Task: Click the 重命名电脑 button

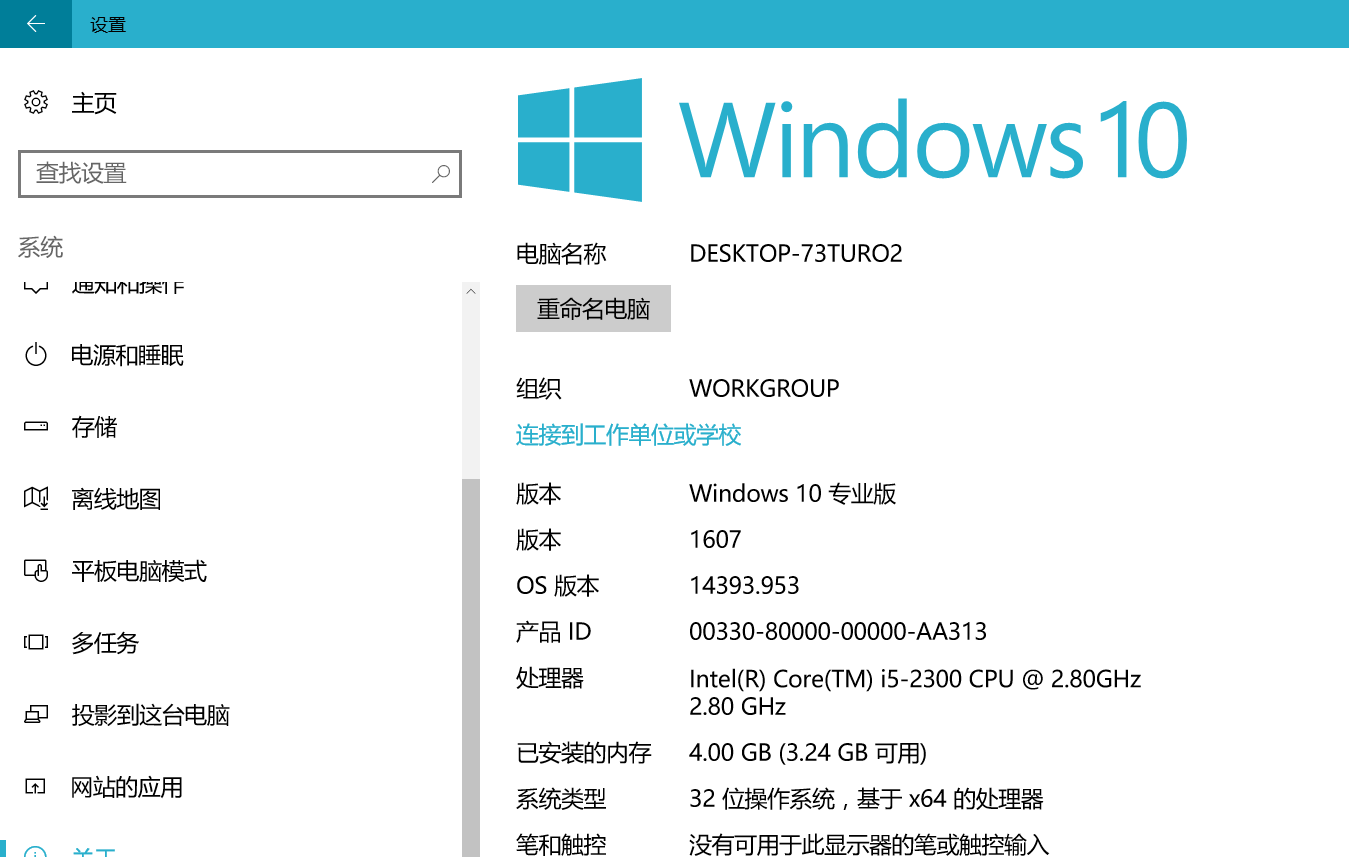Action: (x=593, y=308)
